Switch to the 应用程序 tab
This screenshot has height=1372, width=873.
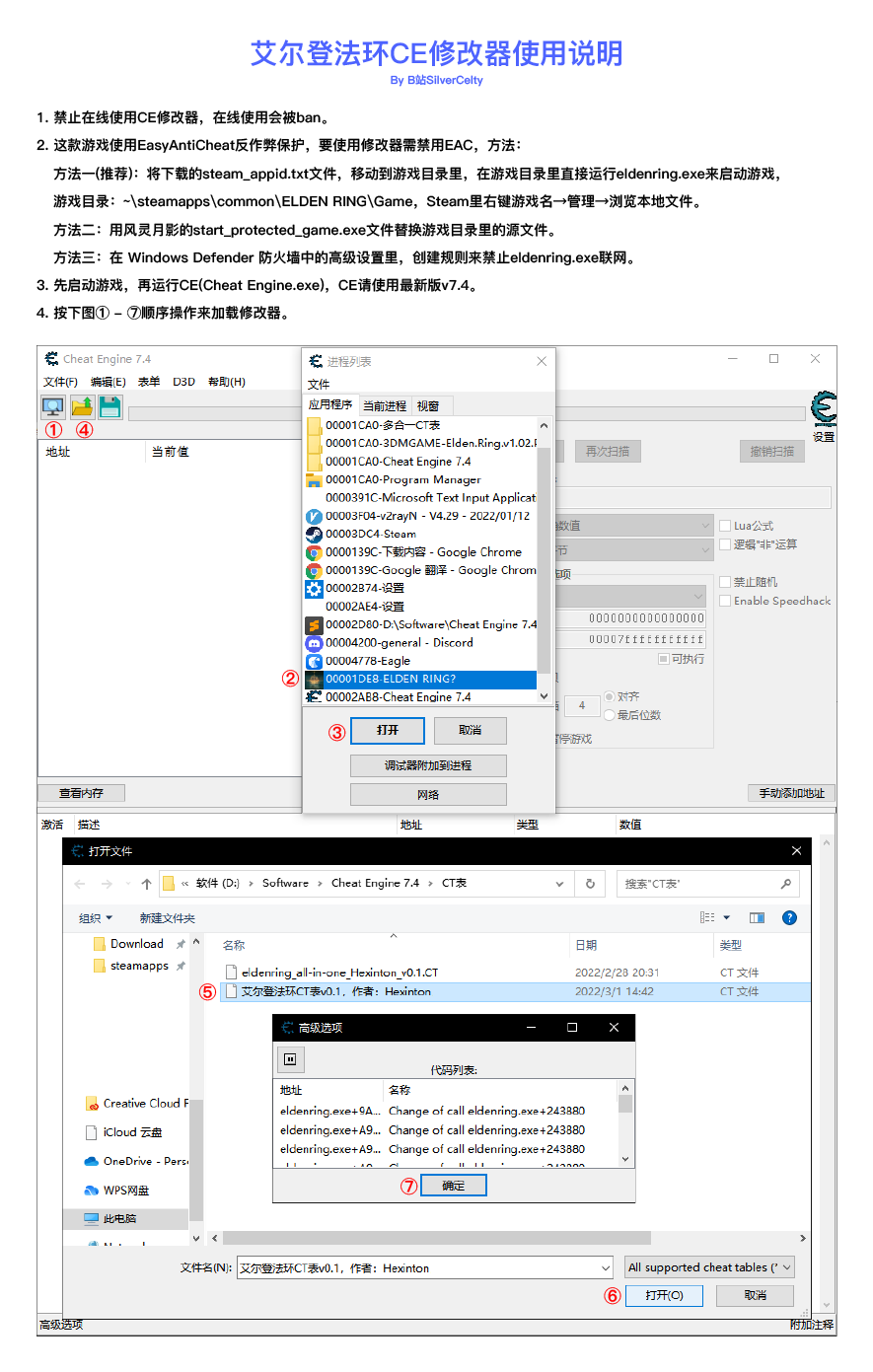(330, 404)
